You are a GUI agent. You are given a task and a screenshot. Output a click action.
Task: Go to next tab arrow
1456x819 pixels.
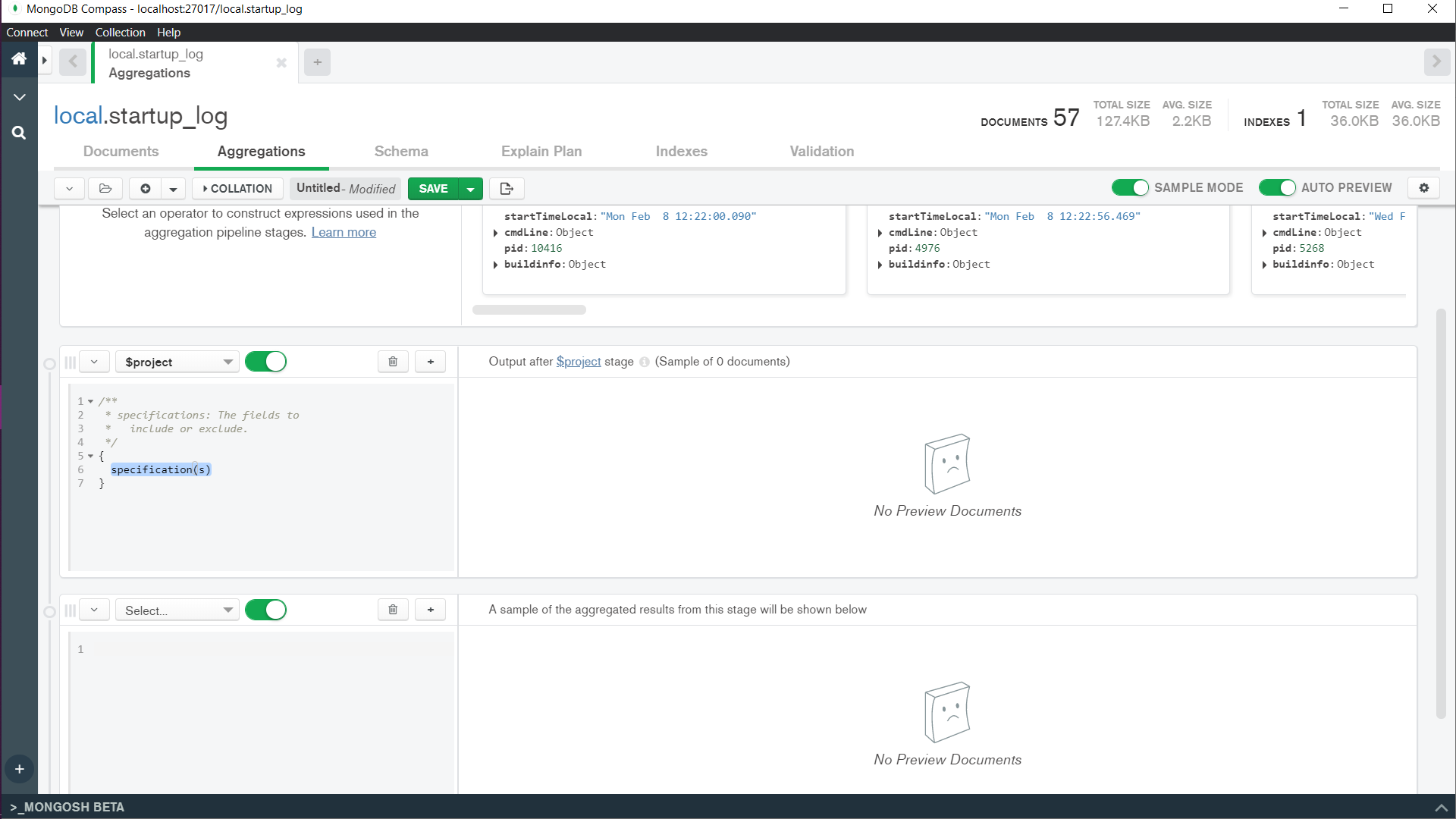[x=1436, y=61]
